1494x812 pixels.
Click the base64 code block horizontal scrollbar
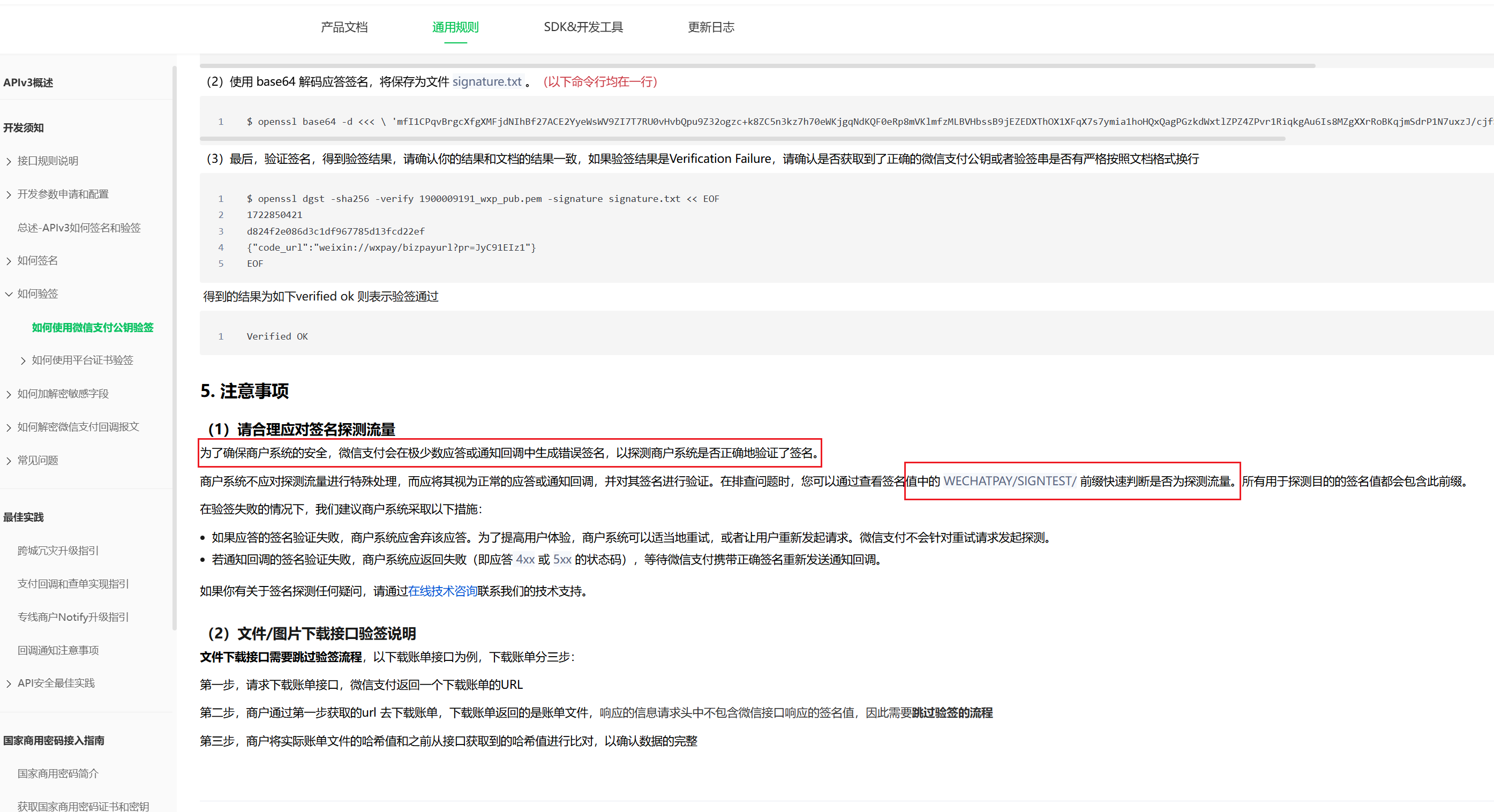tap(742, 139)
